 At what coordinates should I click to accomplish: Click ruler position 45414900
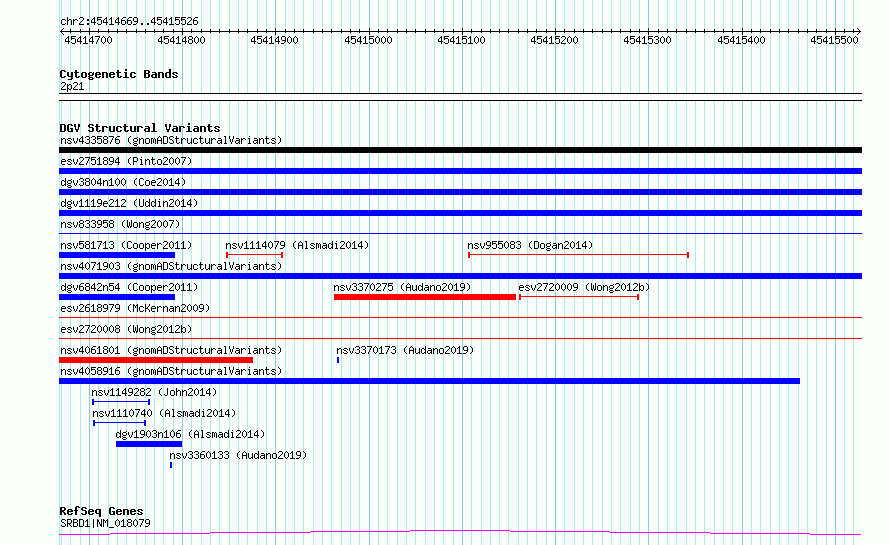[x=275, y=40]
